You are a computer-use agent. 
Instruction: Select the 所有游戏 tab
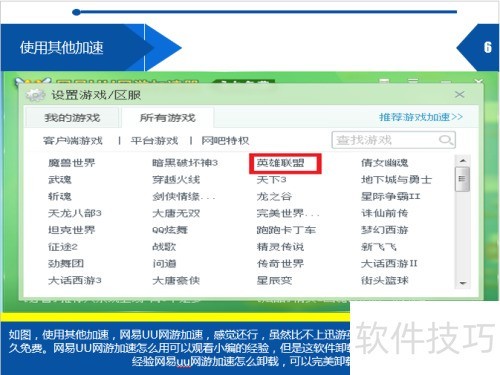[167, 118]
